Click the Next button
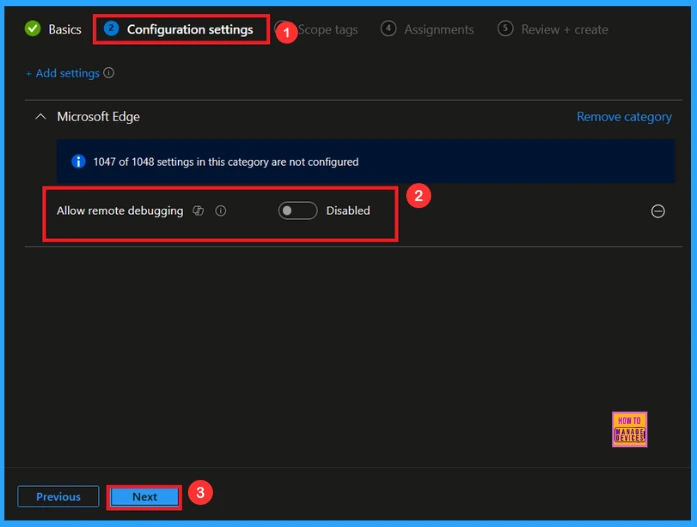Viewport: 697px width, 527px height. point(144,496)
